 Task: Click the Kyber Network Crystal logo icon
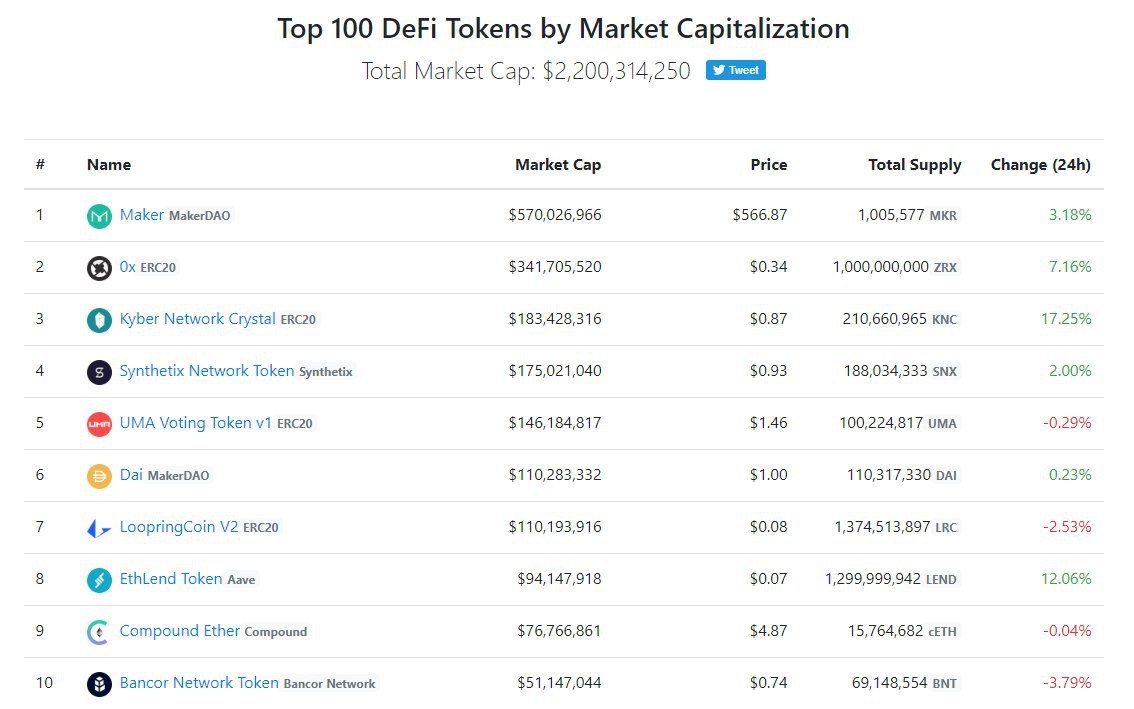pyautogui.click(x=99, y=320)
